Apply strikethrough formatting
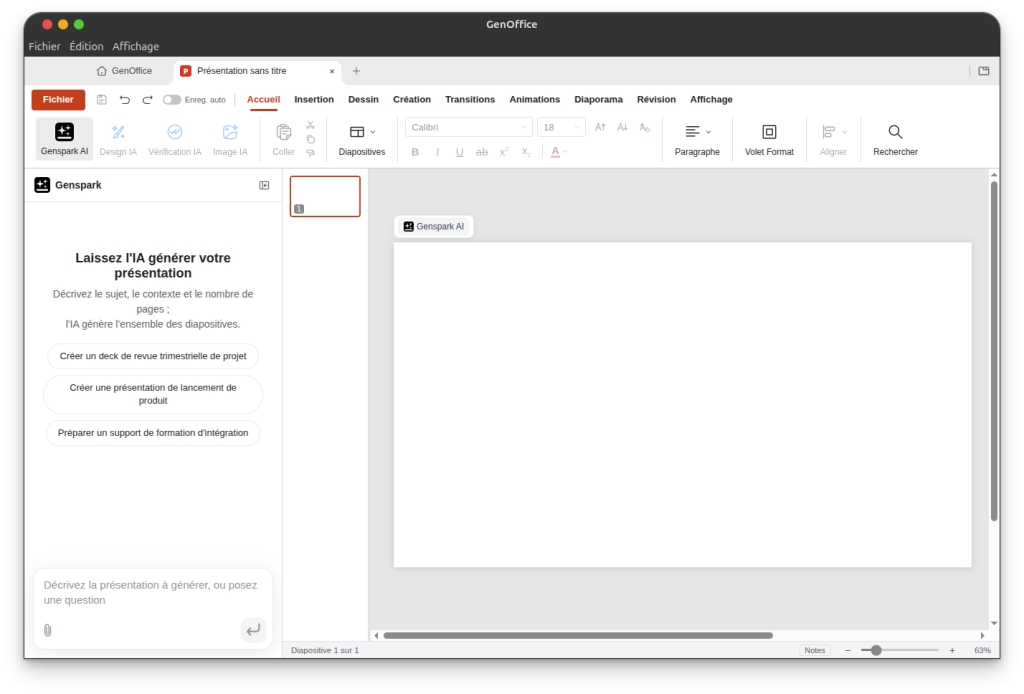This screenshot has height=694, width=1024. click(x=482, y=152)
